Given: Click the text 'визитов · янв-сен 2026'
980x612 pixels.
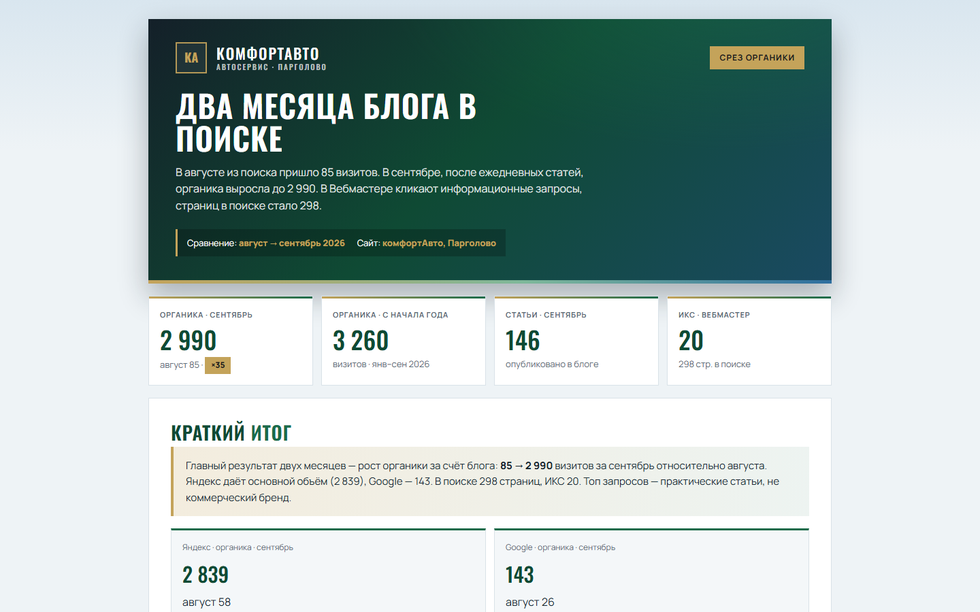Looking at the screenshot, I should coord(381,364).
